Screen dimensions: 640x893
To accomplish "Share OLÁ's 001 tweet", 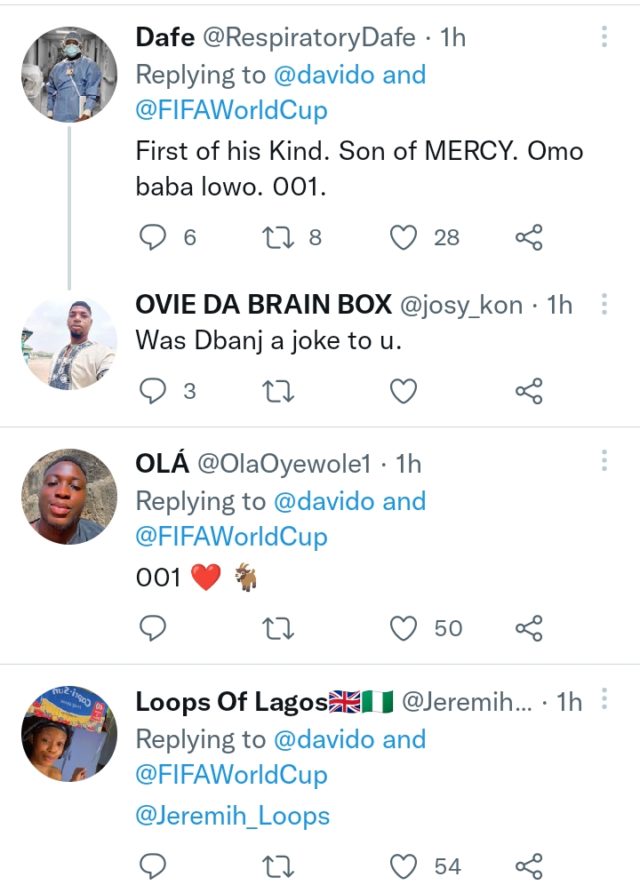I will pyautogui.click(x=528, y=628).
